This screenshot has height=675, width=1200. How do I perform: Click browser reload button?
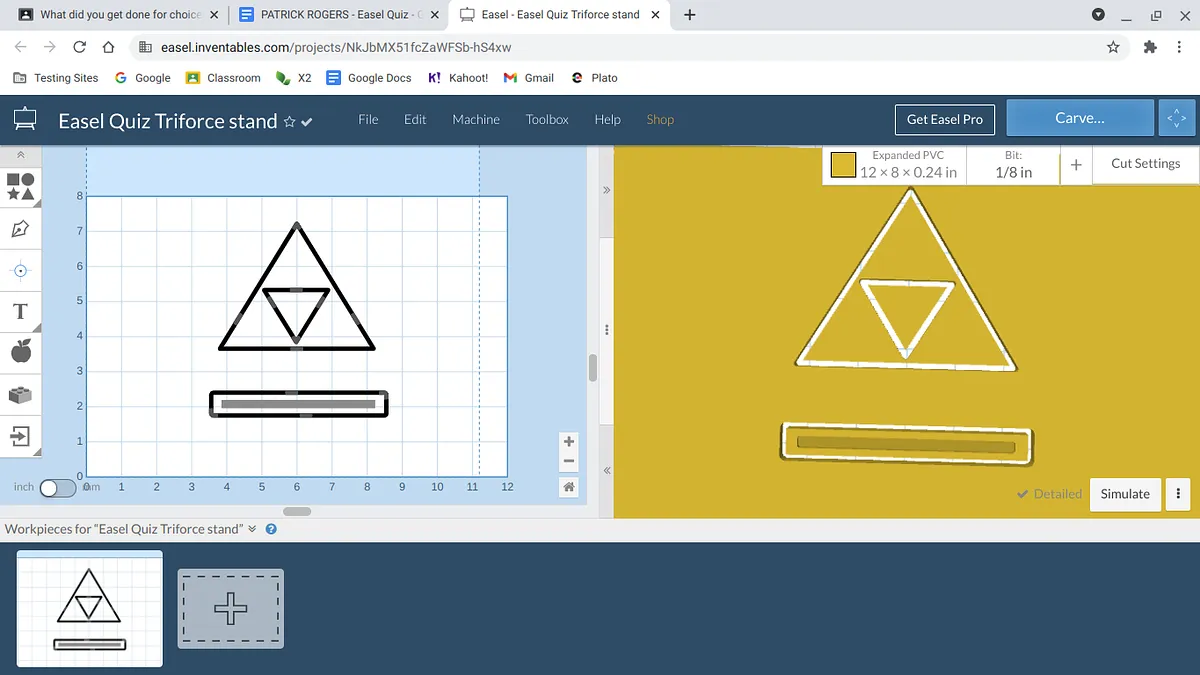tap(80, 47)
